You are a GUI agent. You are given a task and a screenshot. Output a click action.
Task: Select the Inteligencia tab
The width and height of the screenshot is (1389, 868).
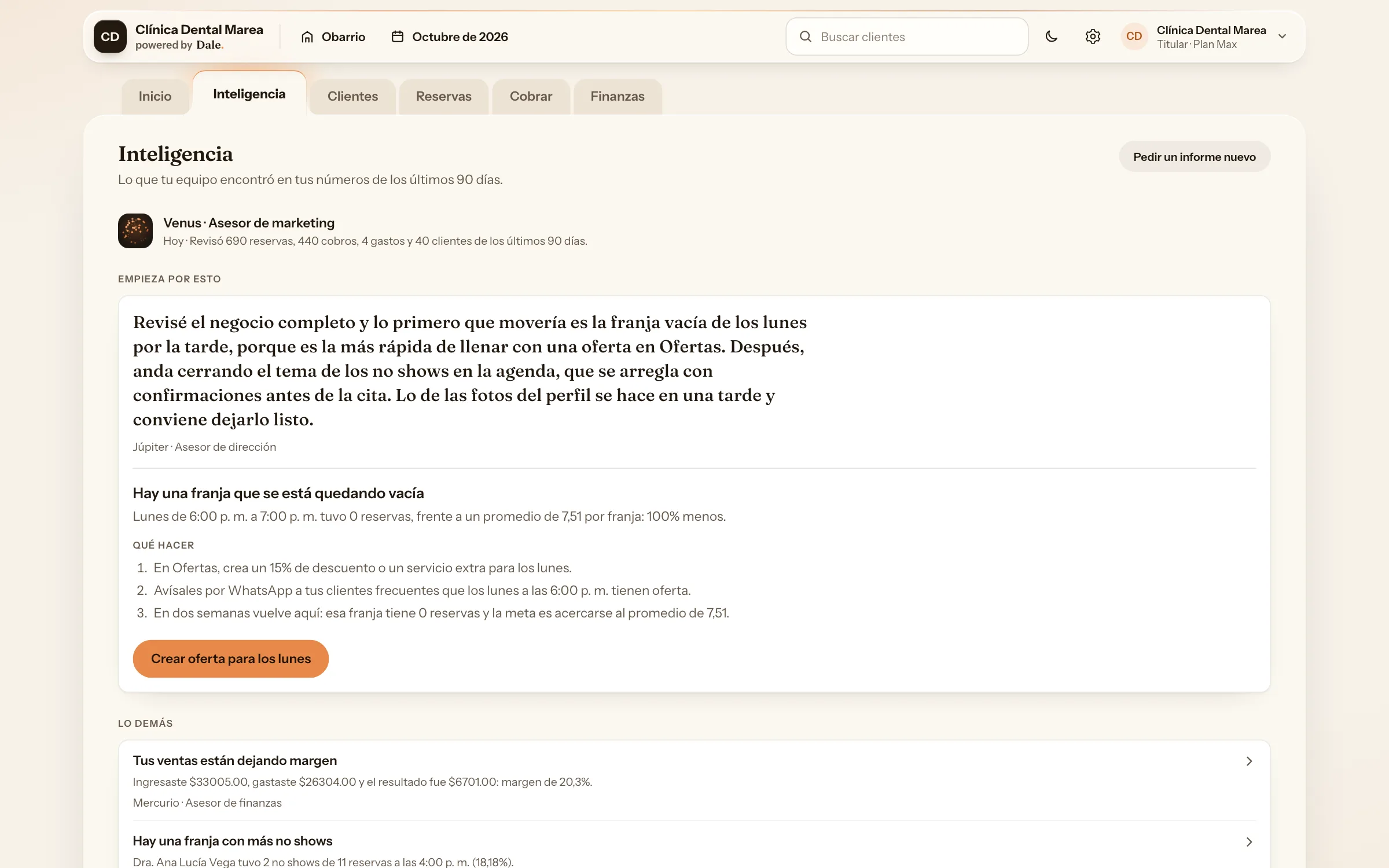[x=249, y=94]
